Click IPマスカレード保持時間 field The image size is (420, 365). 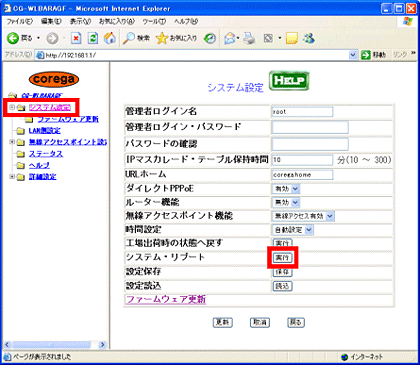pyautogui.click(x=302, y=160)
